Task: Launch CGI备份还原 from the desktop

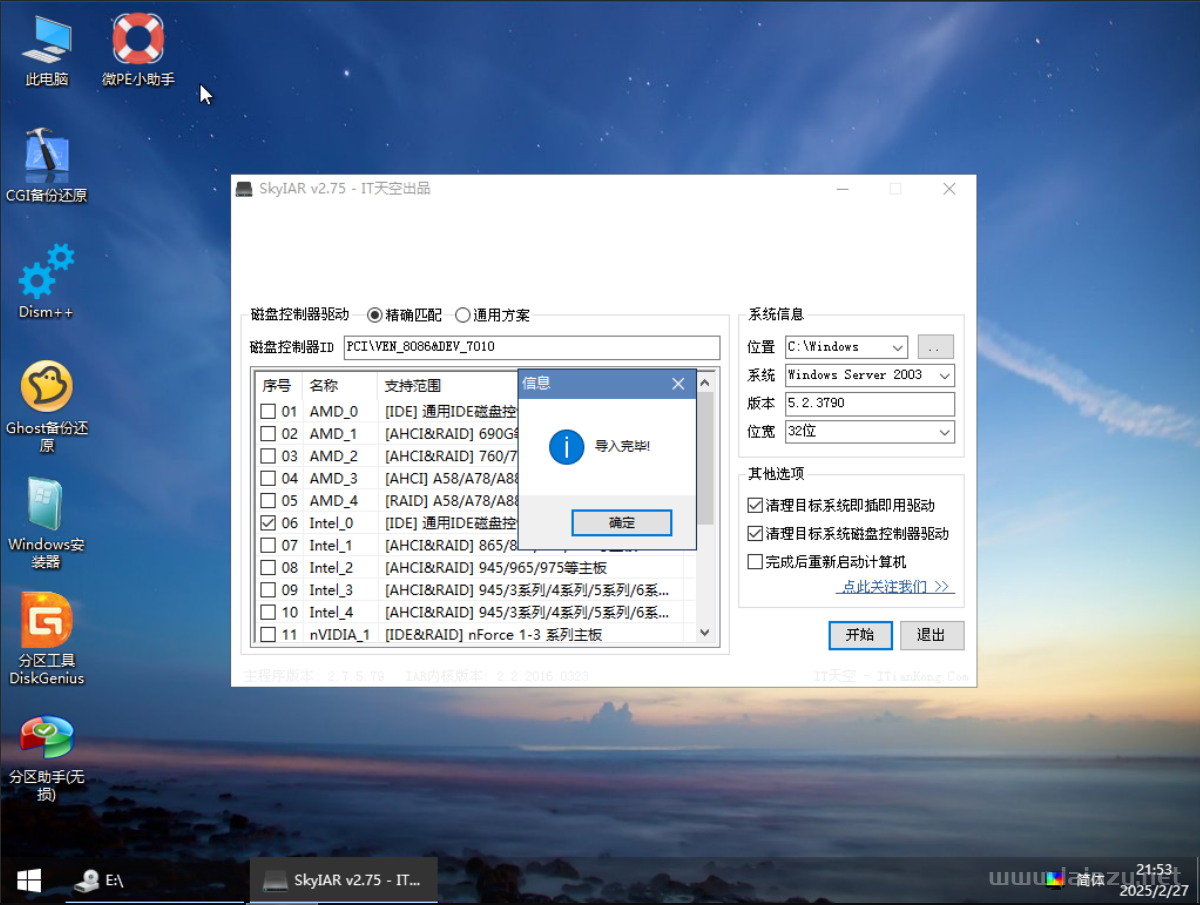Action: pyautogui.click(x=46, y=165)
